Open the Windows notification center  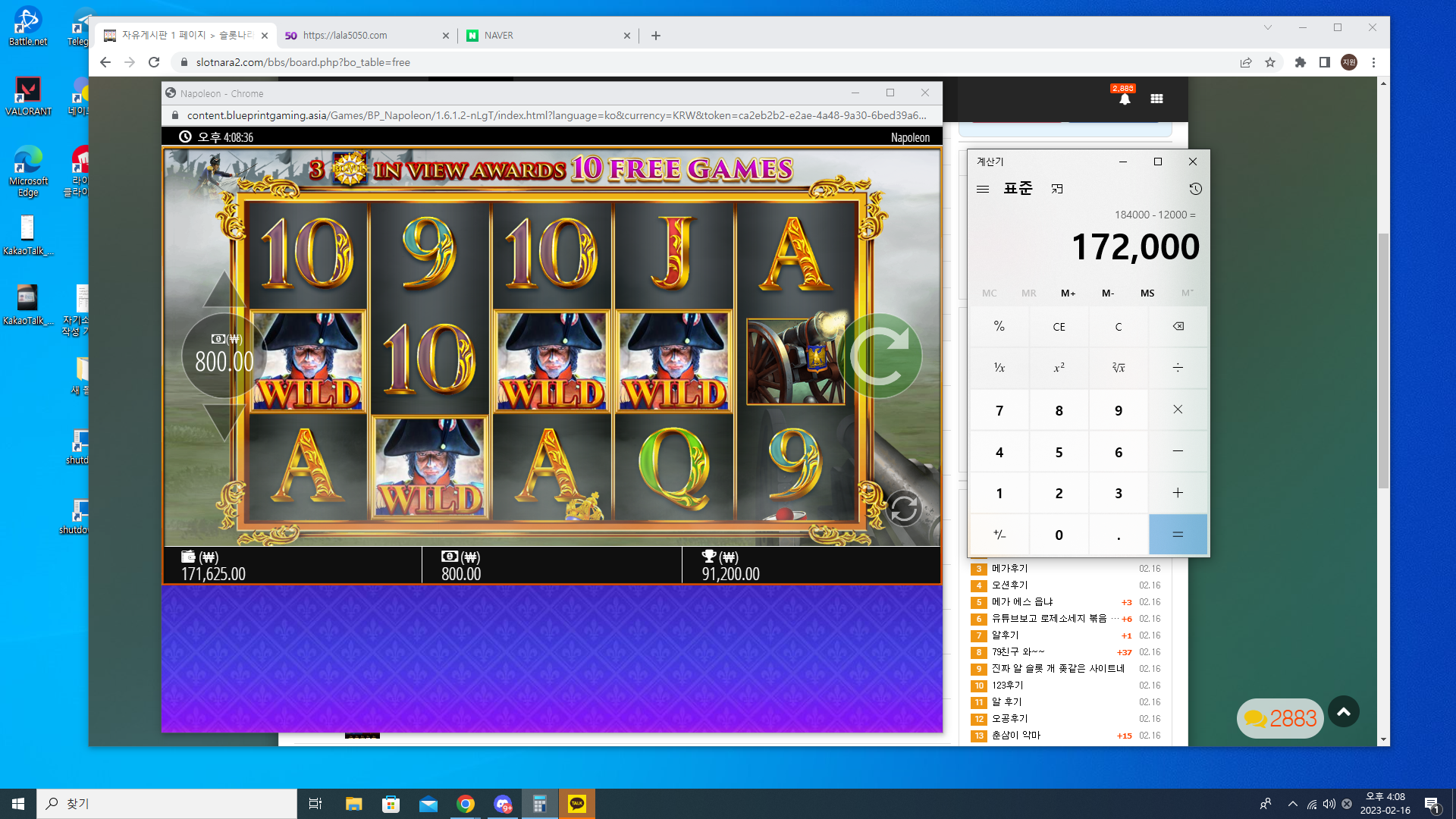1432,804
